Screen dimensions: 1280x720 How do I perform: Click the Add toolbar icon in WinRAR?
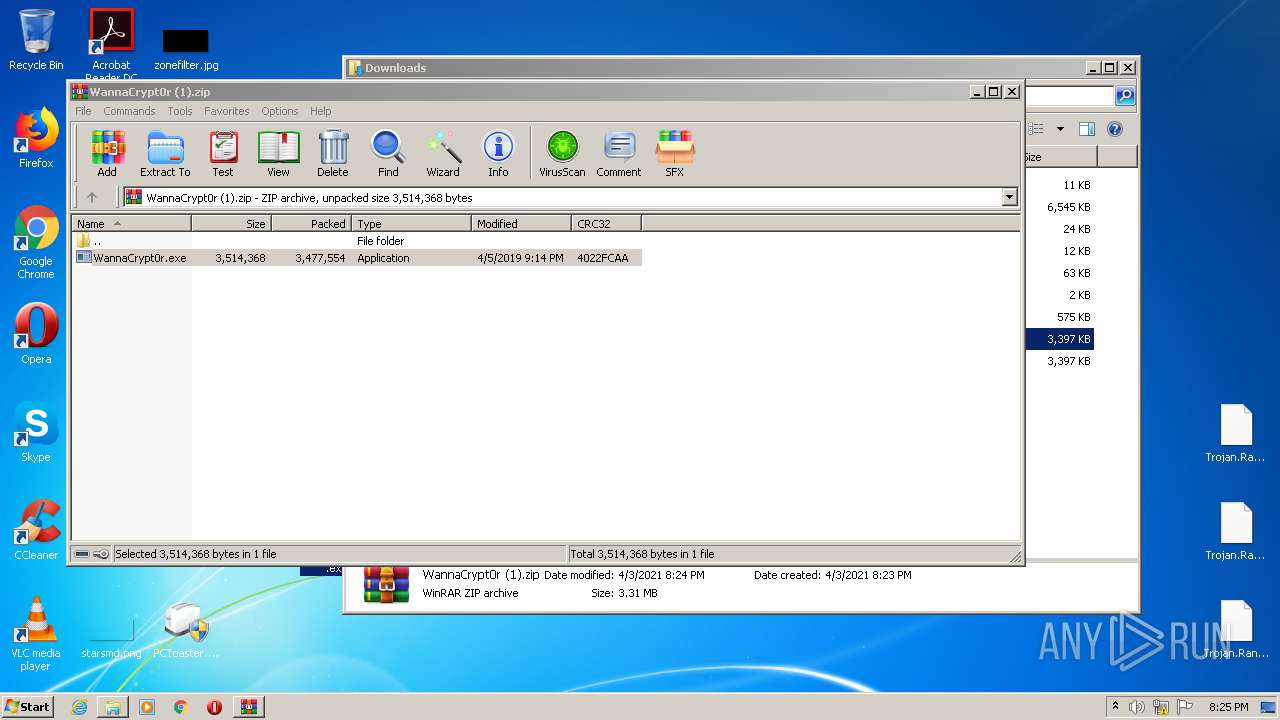coord(107,154)
